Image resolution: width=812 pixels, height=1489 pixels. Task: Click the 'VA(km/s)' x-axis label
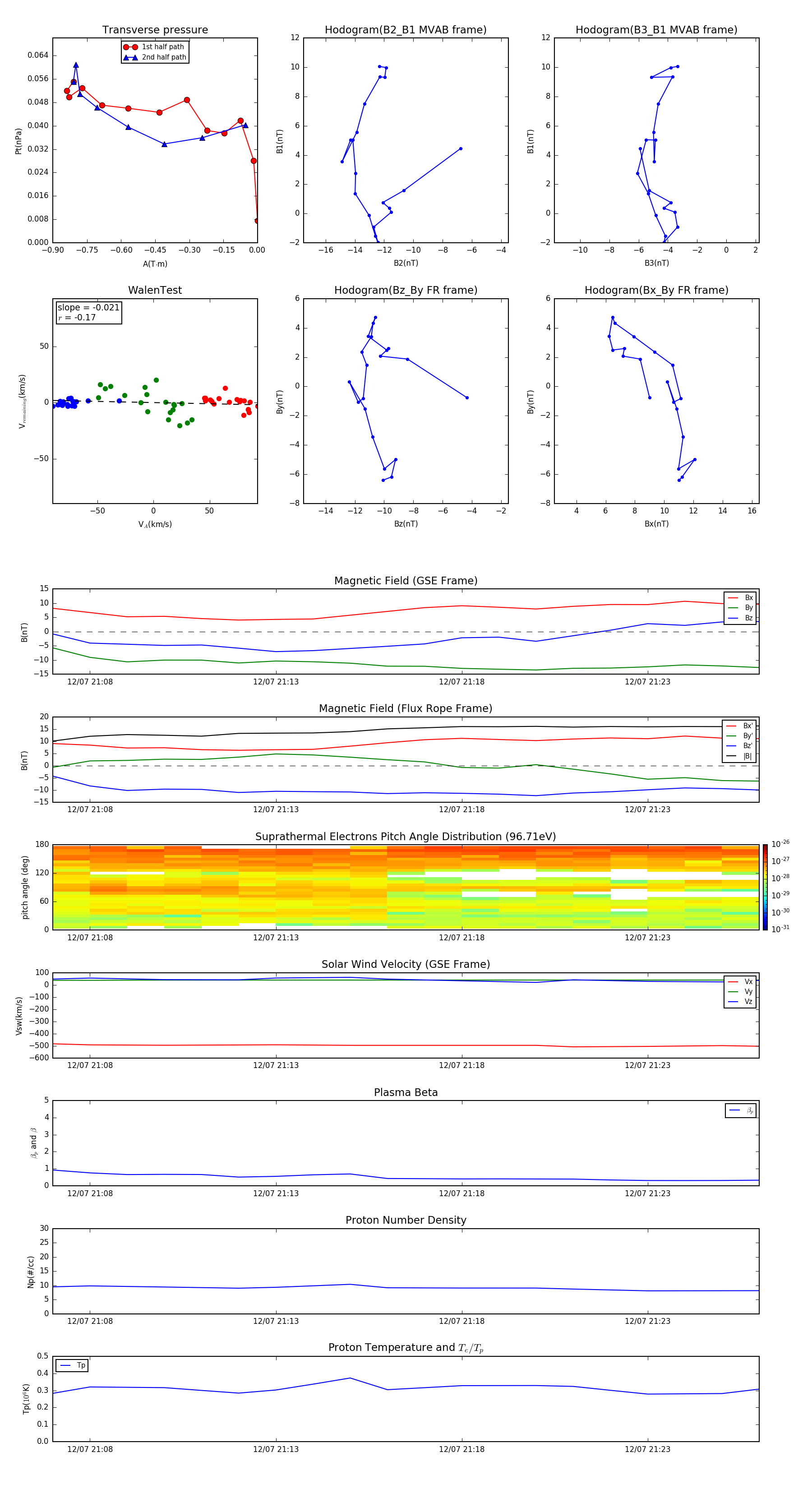(155, 524)
